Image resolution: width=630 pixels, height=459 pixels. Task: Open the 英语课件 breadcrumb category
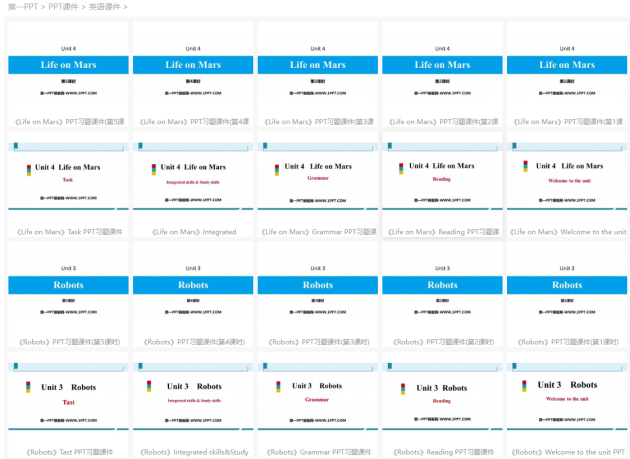106,6
